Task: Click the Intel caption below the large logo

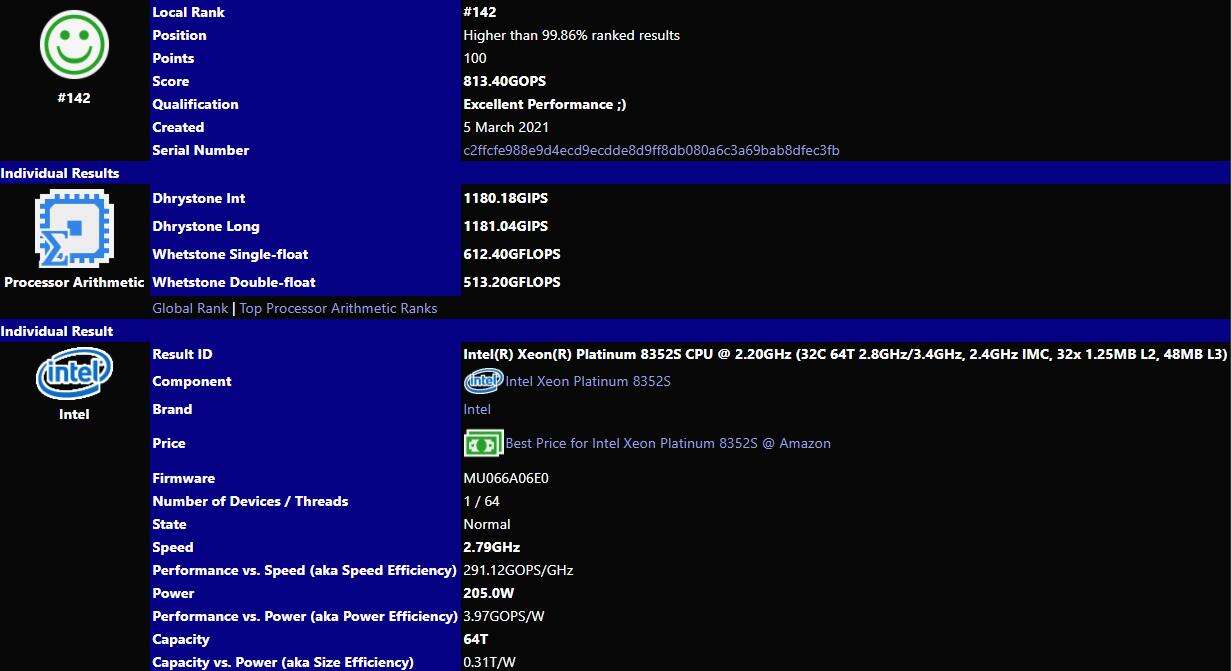Action: pyautogui.click(x=74, y=414)
